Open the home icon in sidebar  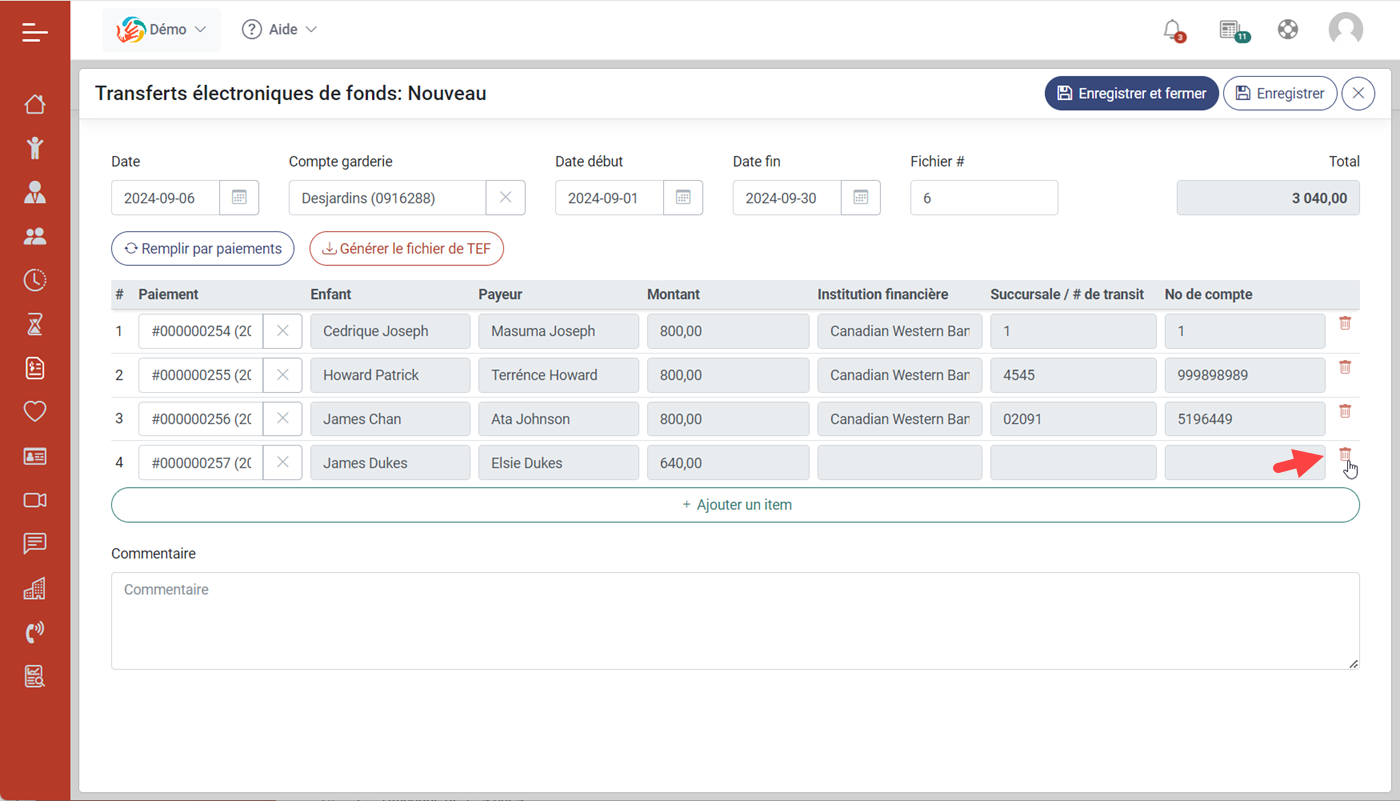(35, 104)
